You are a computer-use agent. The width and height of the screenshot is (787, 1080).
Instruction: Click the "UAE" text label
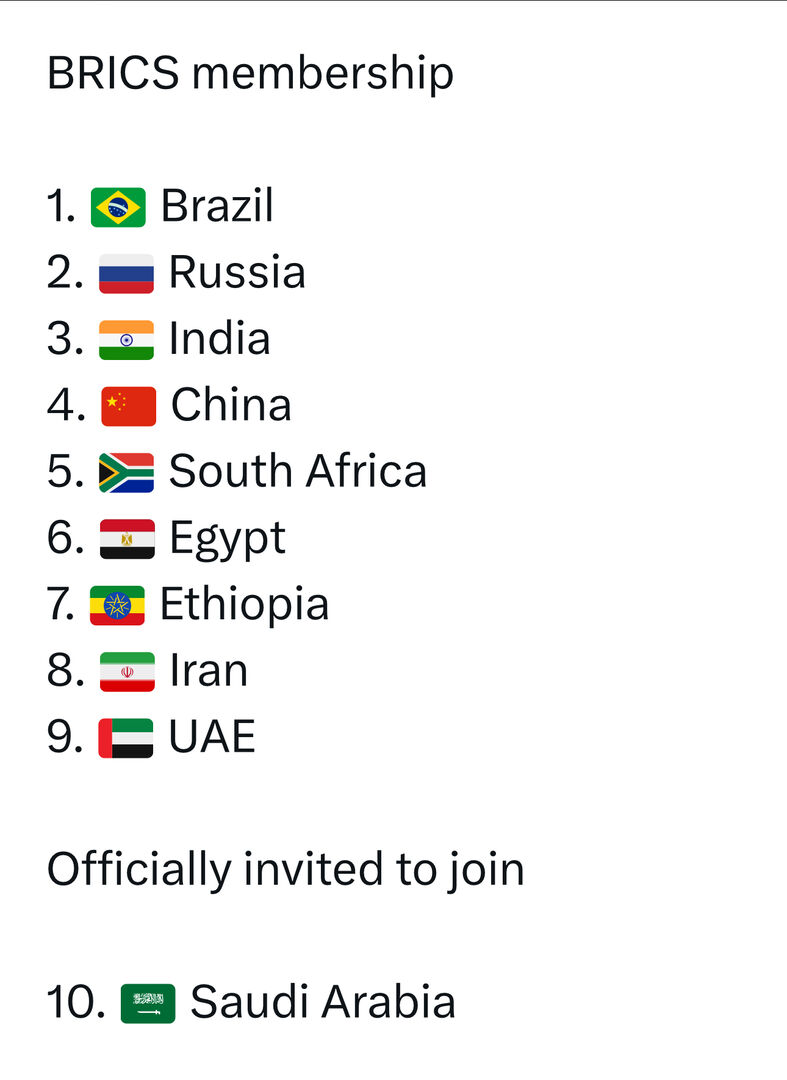pos(212,738)
